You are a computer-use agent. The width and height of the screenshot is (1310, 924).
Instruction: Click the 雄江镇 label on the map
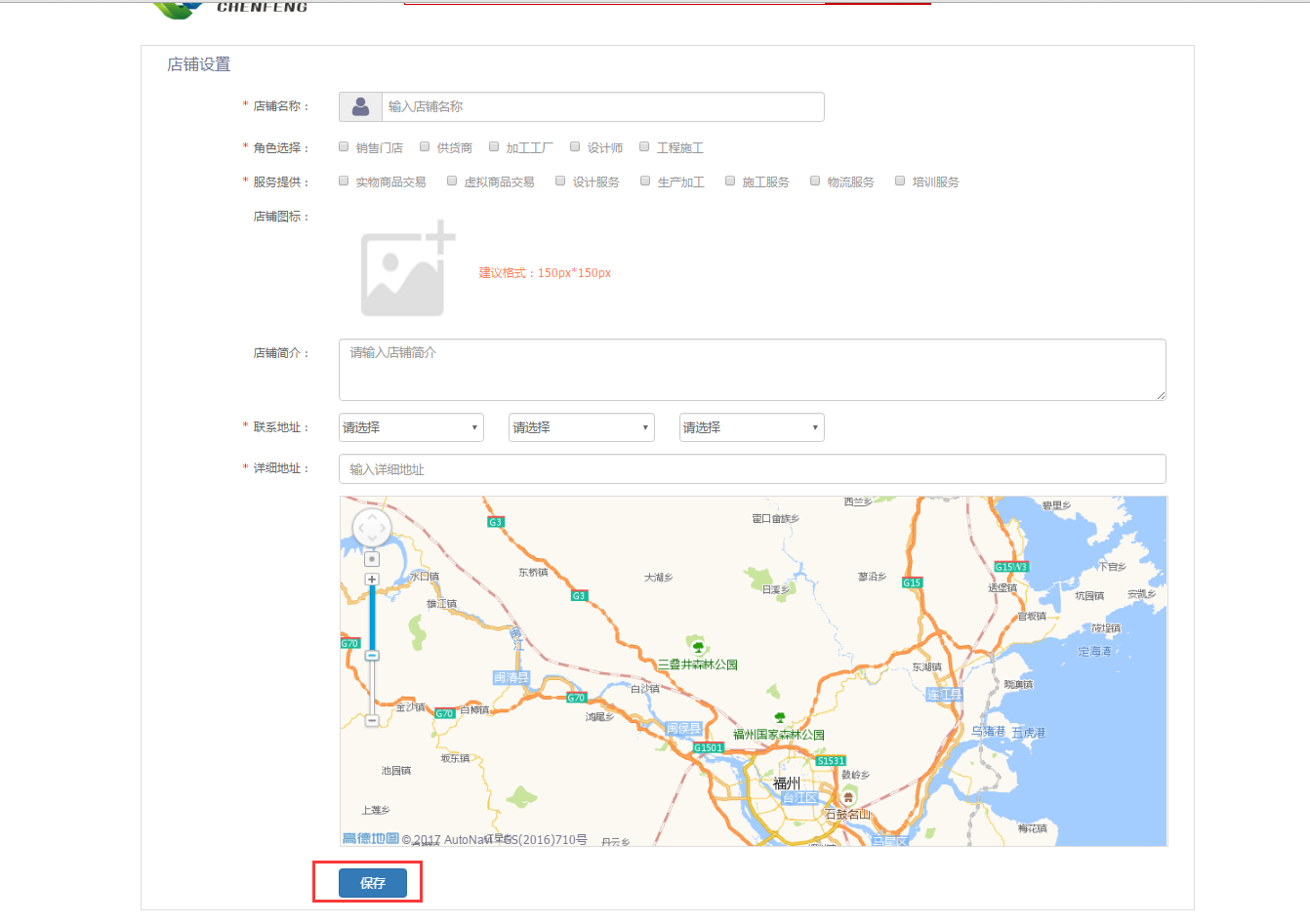[441, 604]
